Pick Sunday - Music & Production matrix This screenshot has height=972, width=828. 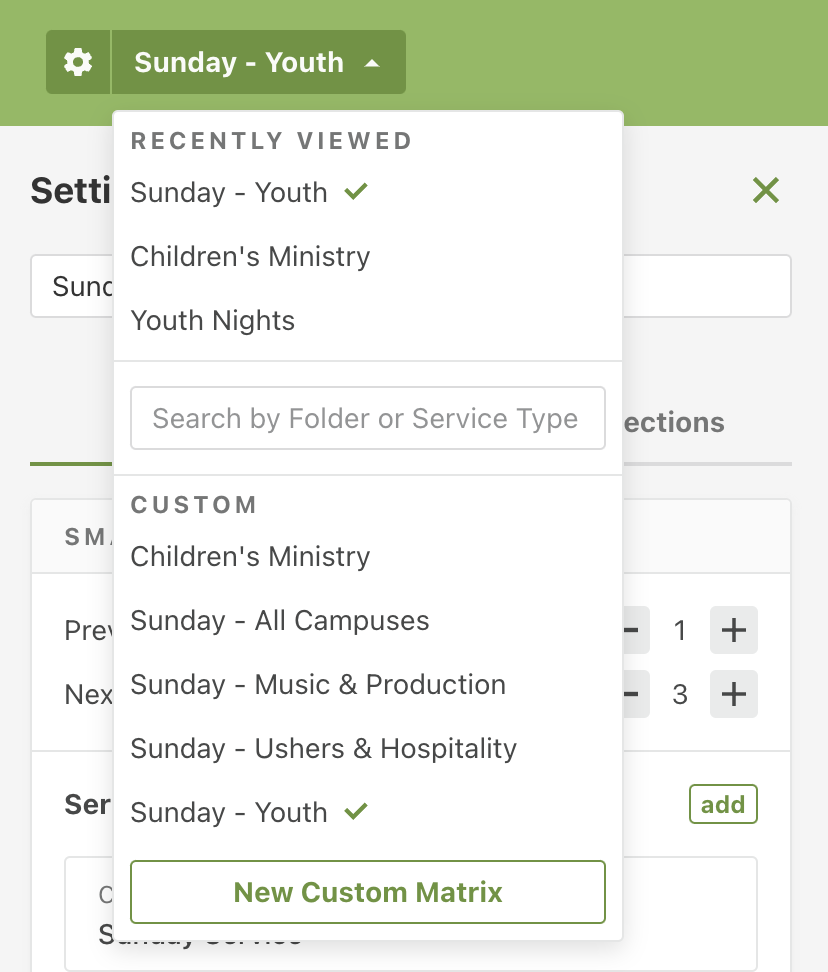click(318, 684)
